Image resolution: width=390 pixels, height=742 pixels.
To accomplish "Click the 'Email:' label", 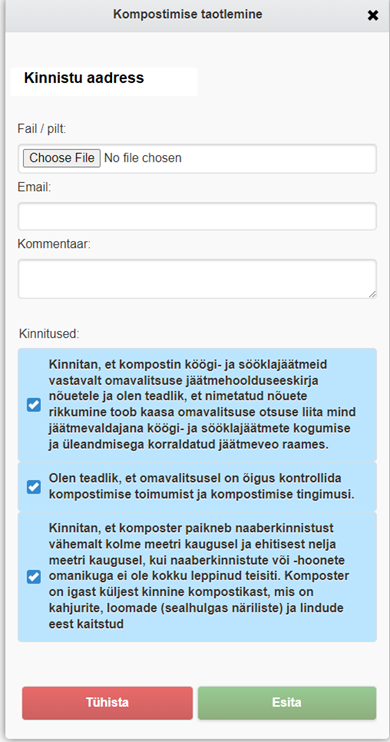I will [34, 187].
